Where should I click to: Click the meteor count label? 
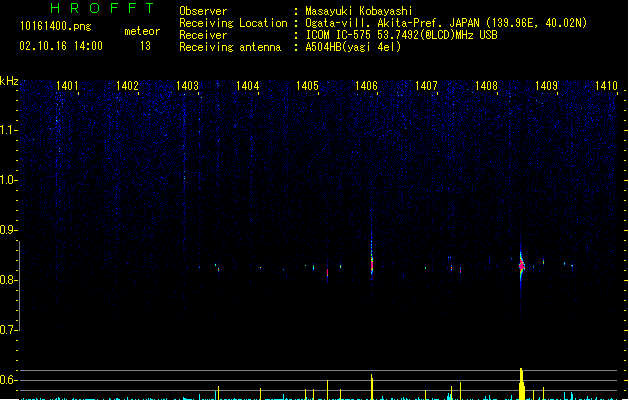(x=142, y=31)
